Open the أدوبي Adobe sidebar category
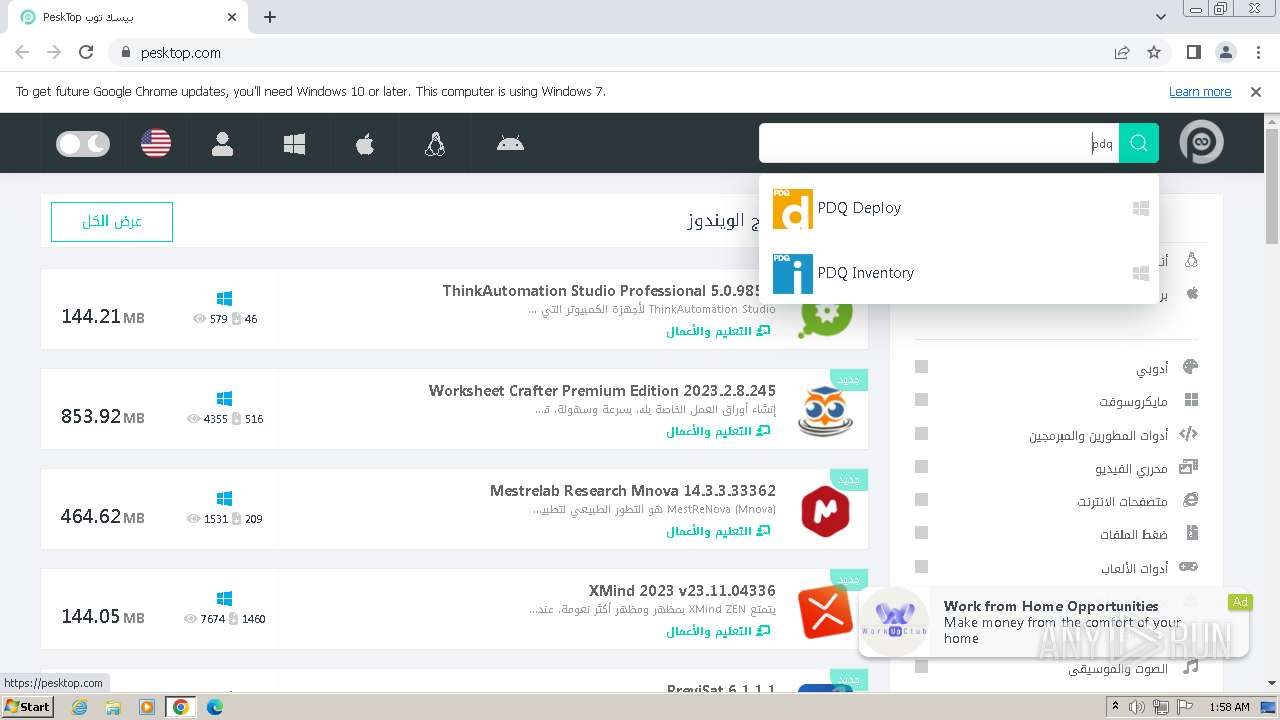 1152,369
